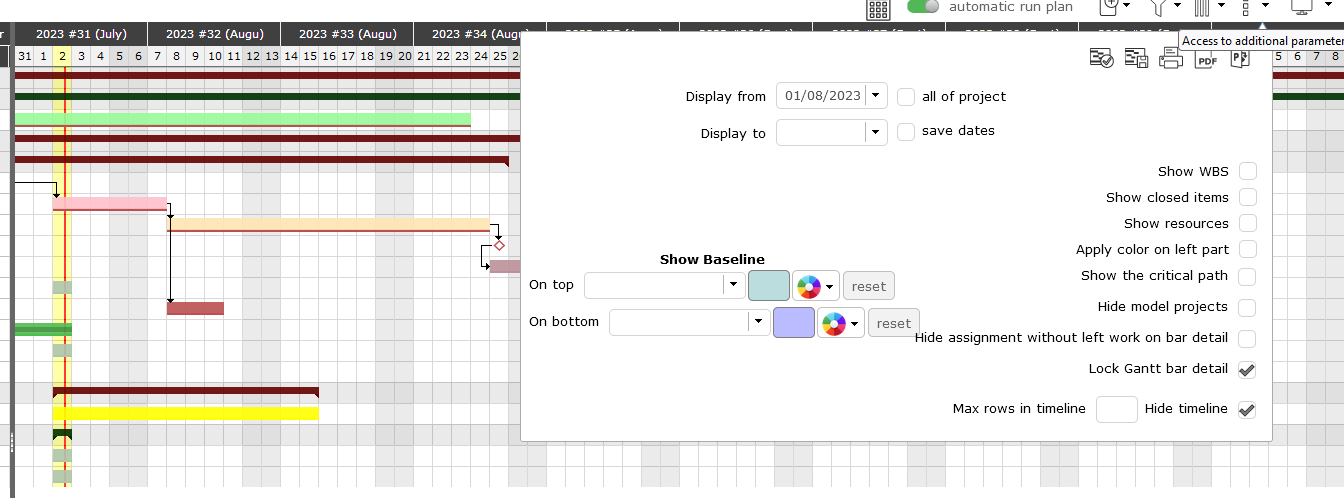The width and height of the screenshot is (1344, 498).
Task: Open the Display to date dropdown arrow
Action: [x=876, y=132]
